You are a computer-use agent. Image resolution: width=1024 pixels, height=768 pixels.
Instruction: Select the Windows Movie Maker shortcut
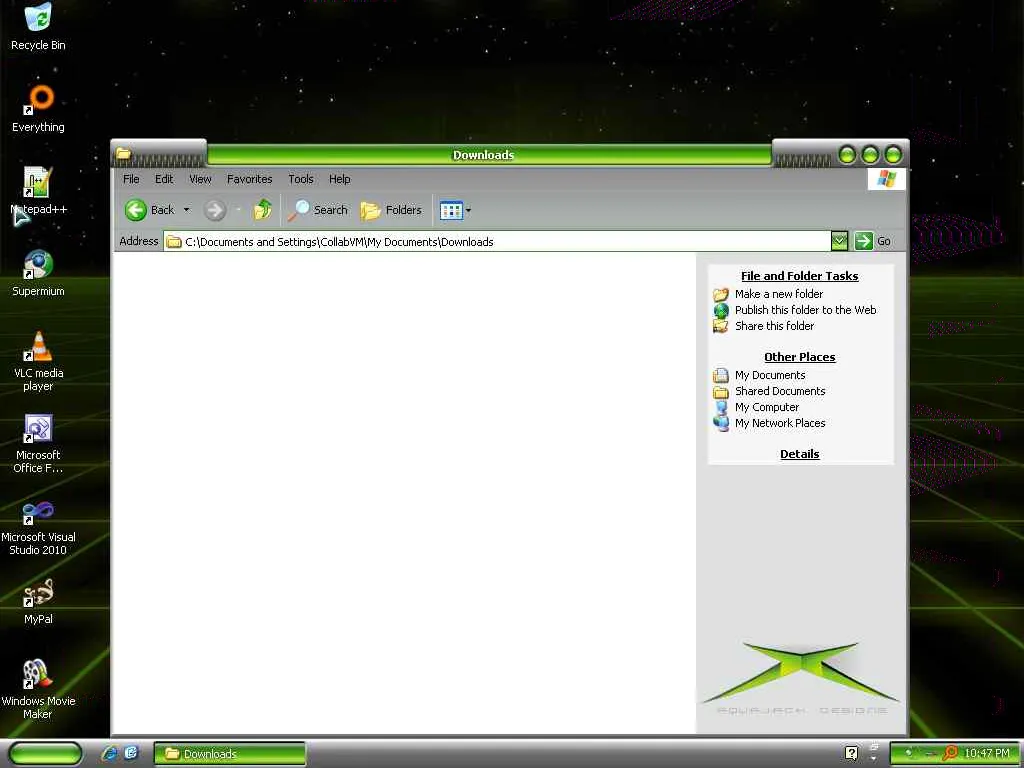(x=38, y=690)
